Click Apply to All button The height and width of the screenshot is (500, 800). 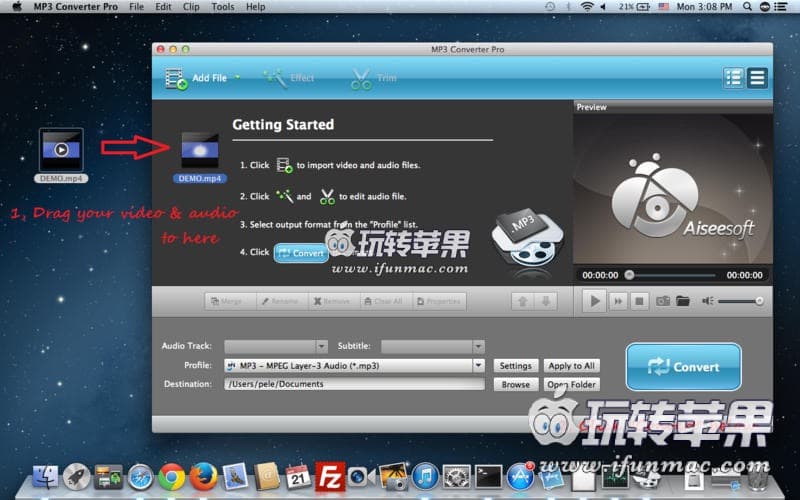pyautogui.click(x=571, y=365)
